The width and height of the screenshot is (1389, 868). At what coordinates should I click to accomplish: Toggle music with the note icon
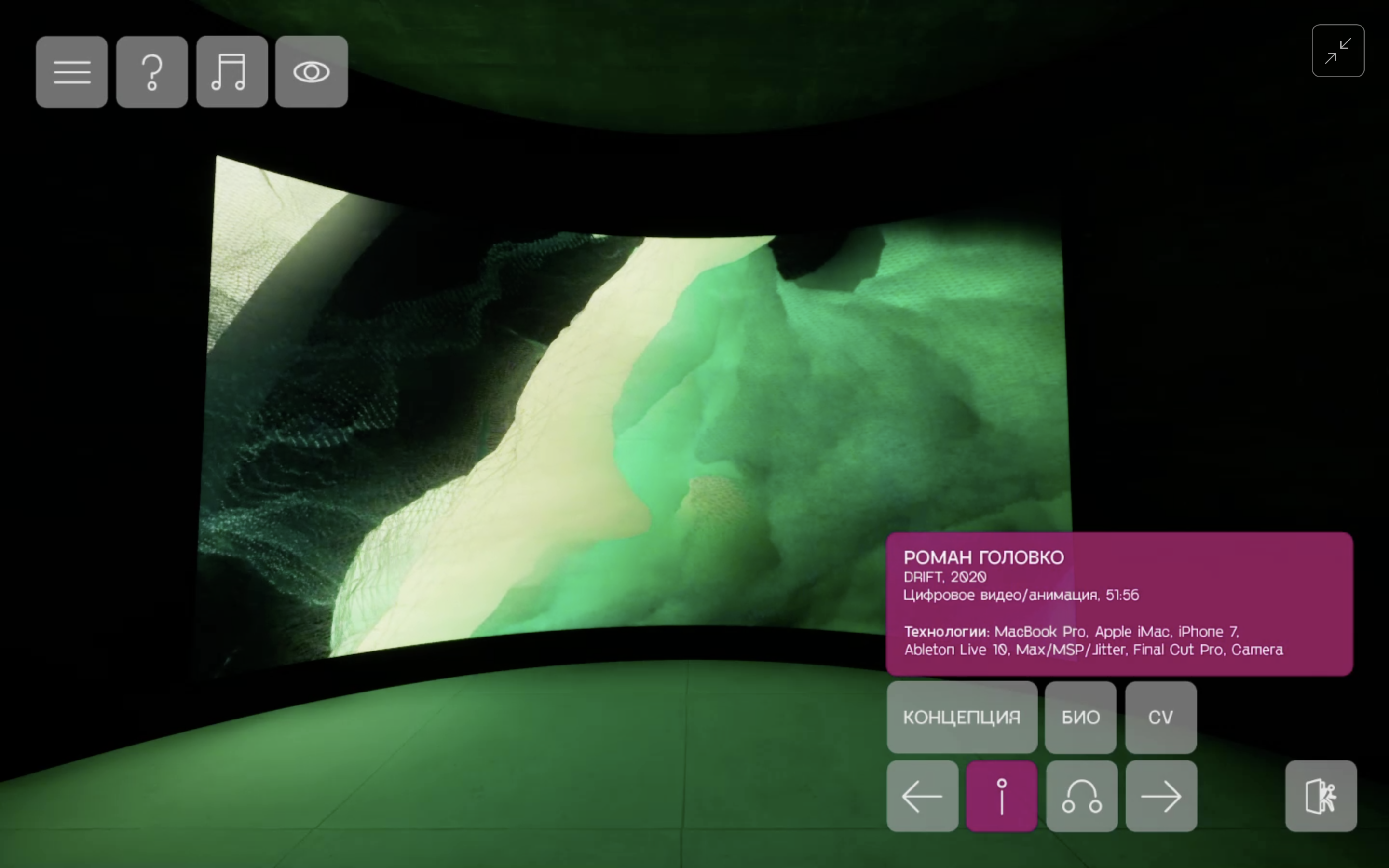(232, 72)
